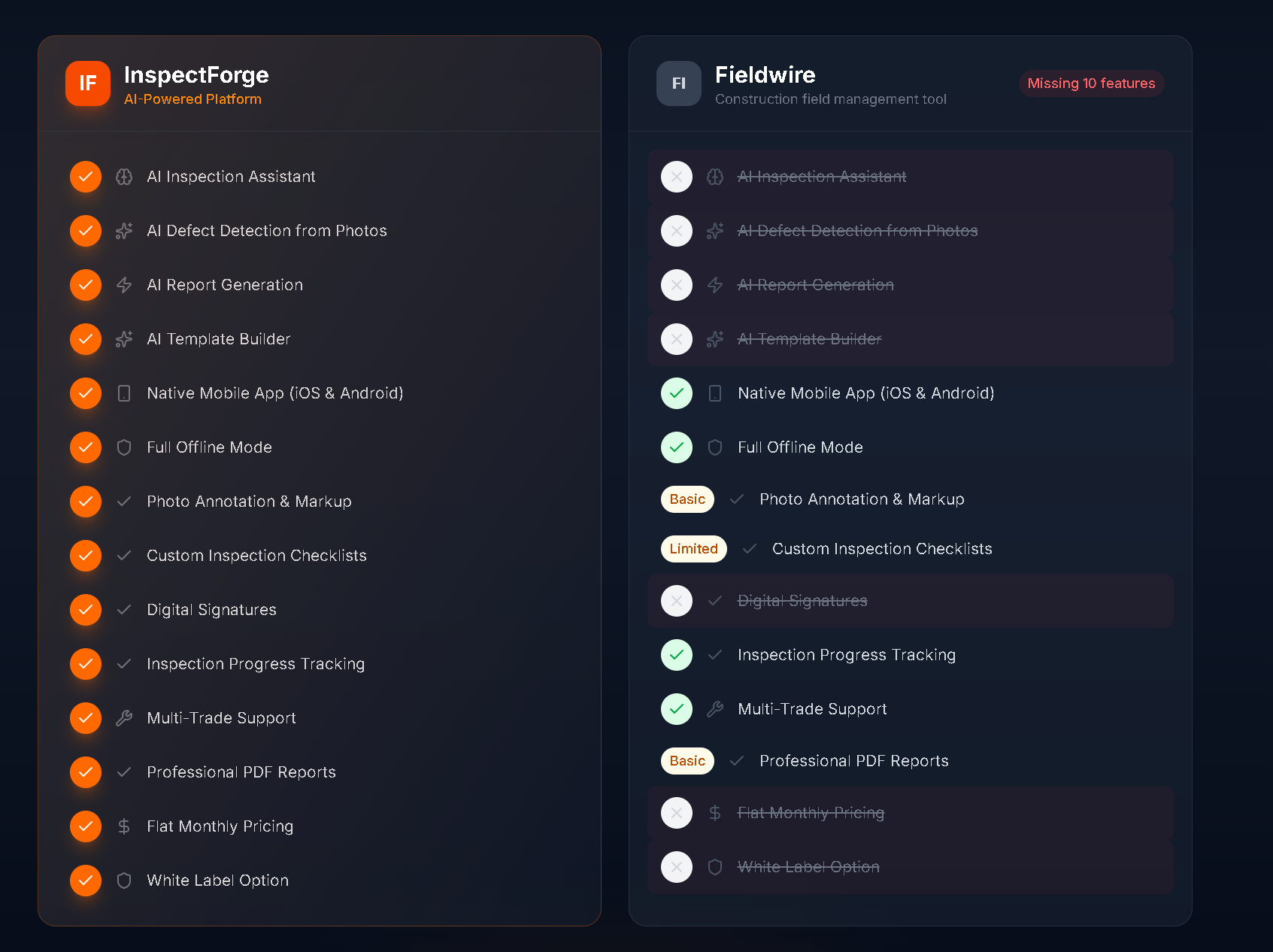Viewport: 1273px width, 952px height.
Task: Click shield icon beside InspectForge White Label Option
Action: click(x=124, y=881)
